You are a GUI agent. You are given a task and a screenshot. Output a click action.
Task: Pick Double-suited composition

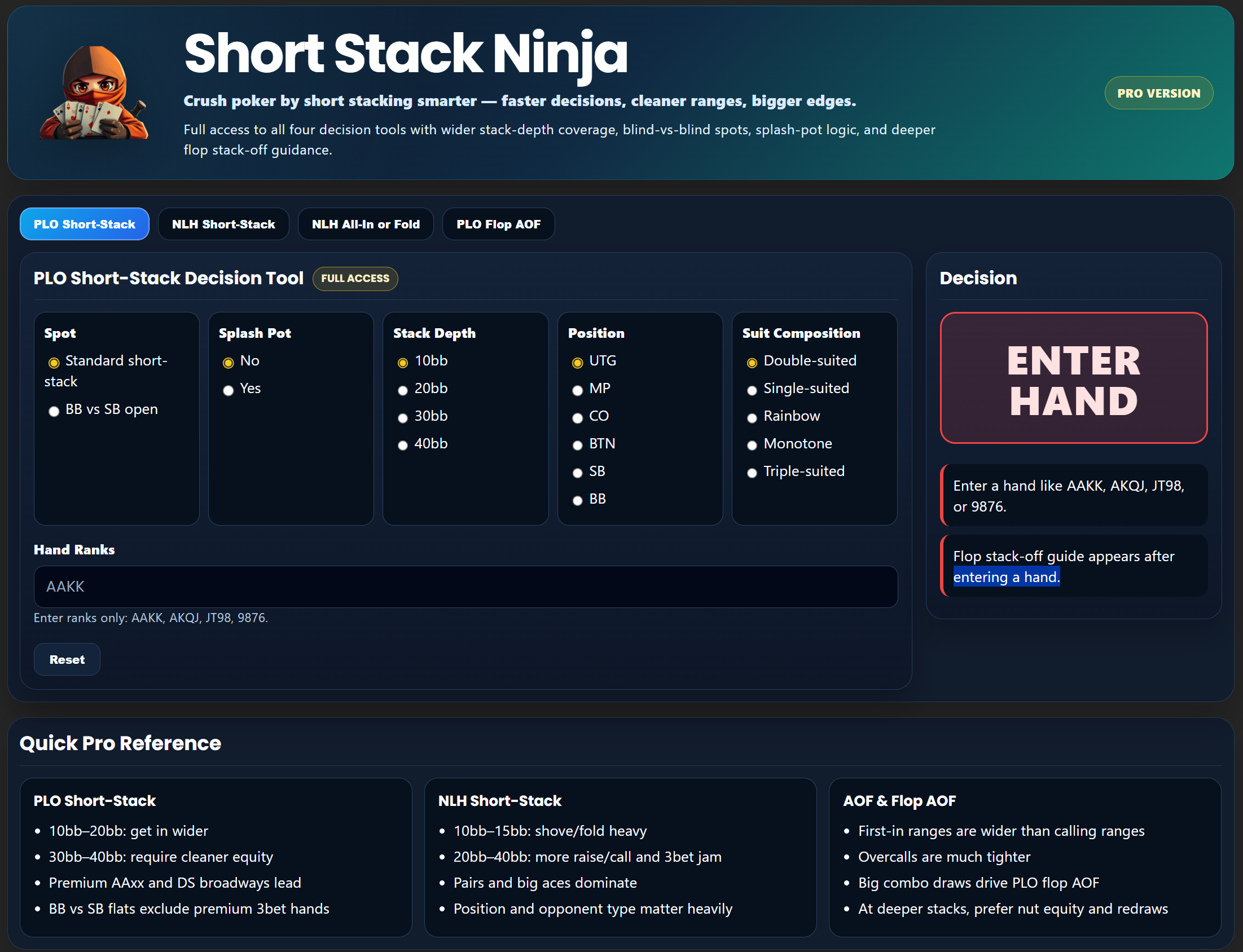(x=752, y=363)
